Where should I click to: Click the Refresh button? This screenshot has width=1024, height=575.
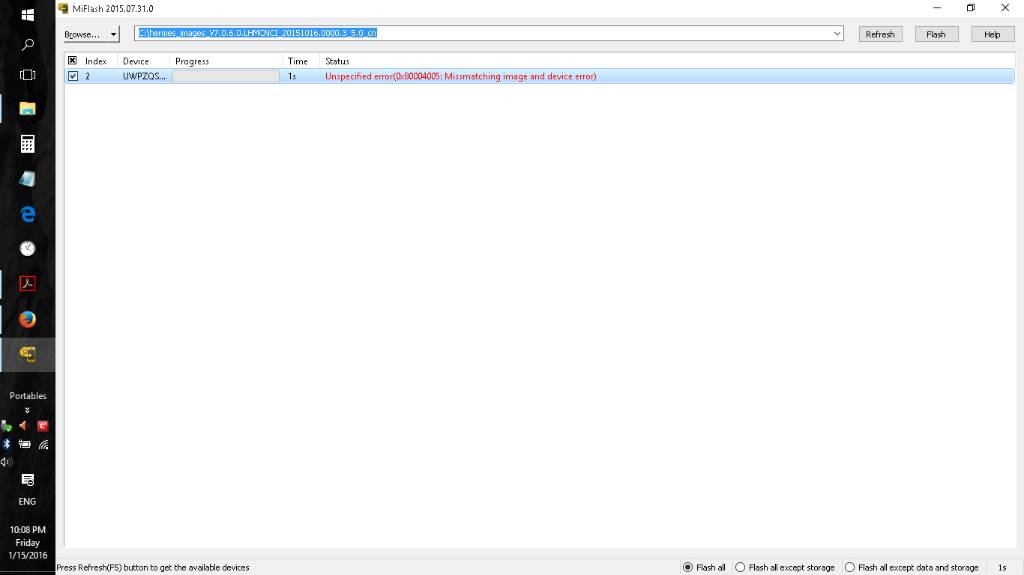(x=880, y=34)
